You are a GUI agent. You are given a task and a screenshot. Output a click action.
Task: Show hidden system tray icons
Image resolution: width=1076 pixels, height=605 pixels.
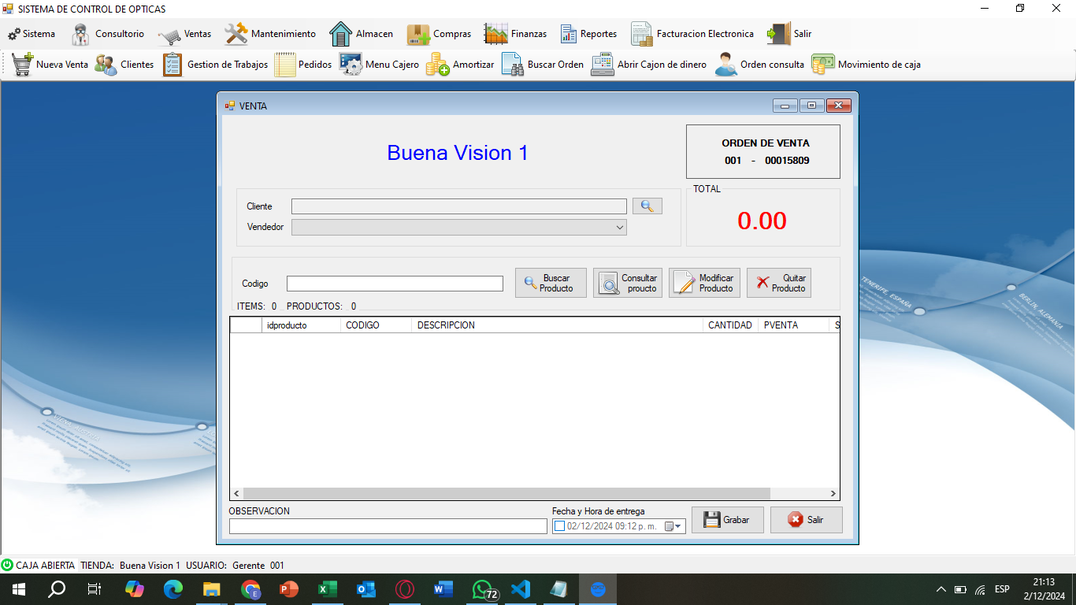click(941, 589)
